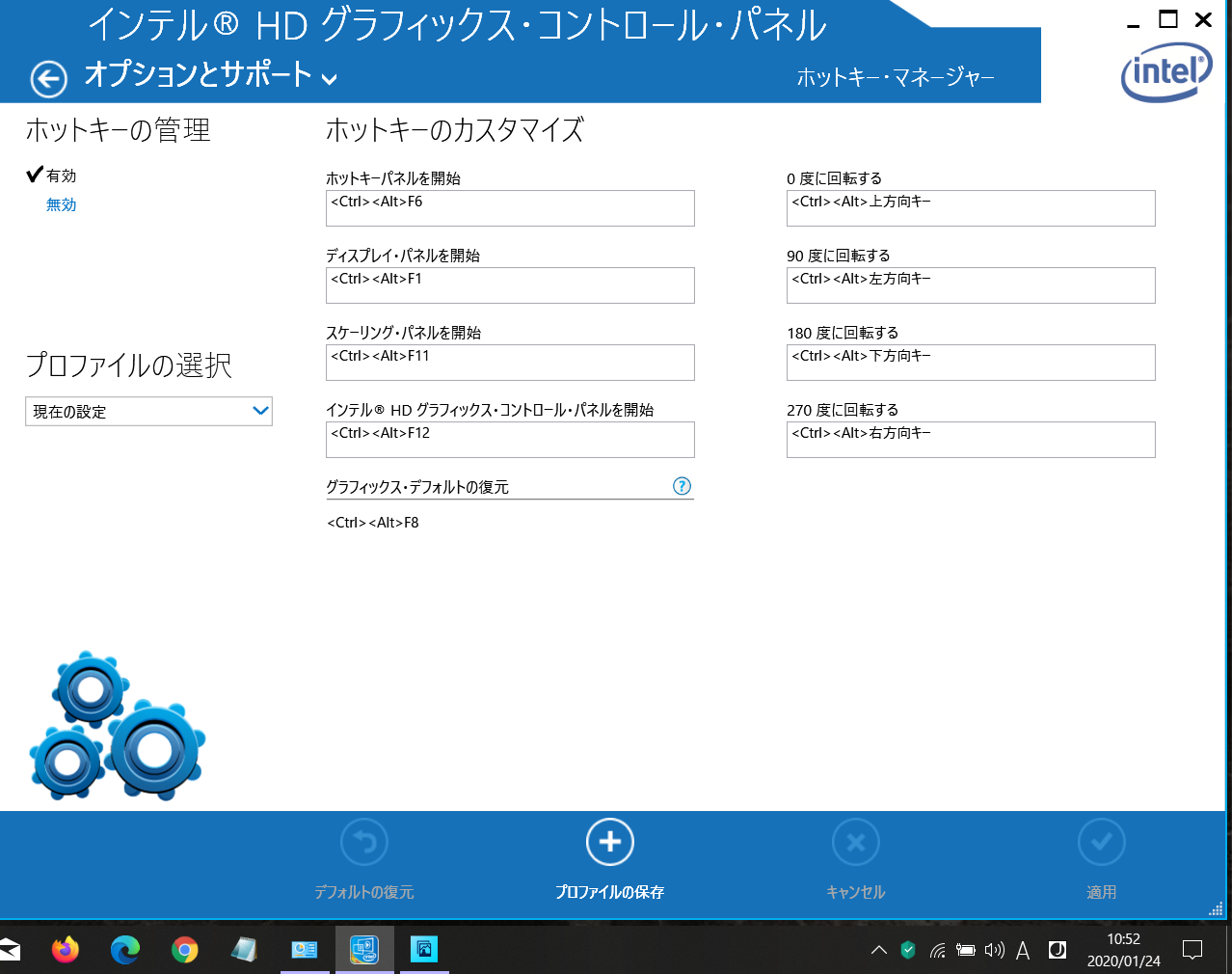Select the Intel Graphics panel taskbar icon
1232x974 pixels.
(364, 950)
